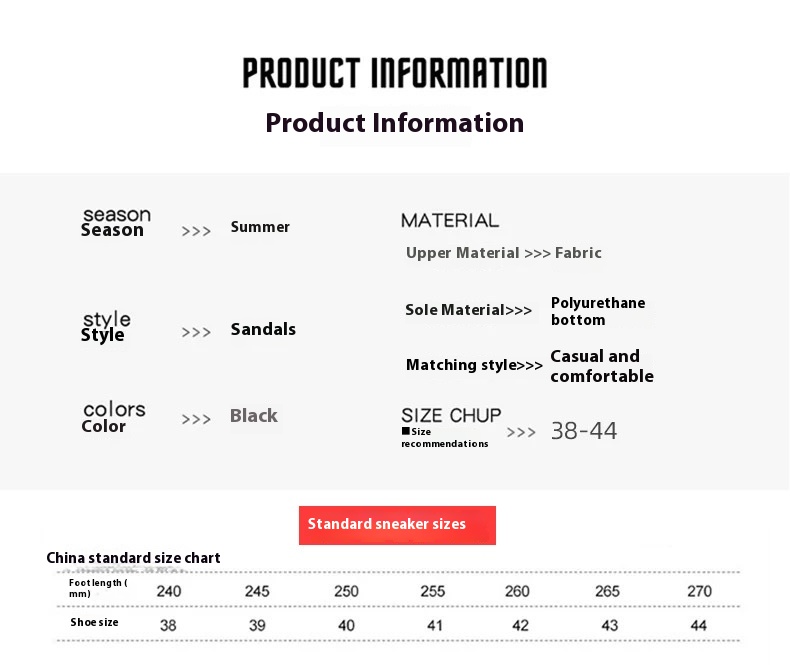Click the China standard size chart title
This screenshot has width=790, height=665.
[133, 558]
